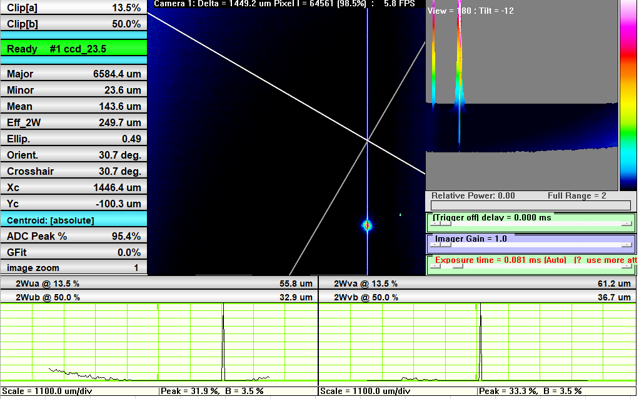Click right arrow of Imager Gain slider
This screenshot has height=399, width=639.
click(x=627, y=245)
